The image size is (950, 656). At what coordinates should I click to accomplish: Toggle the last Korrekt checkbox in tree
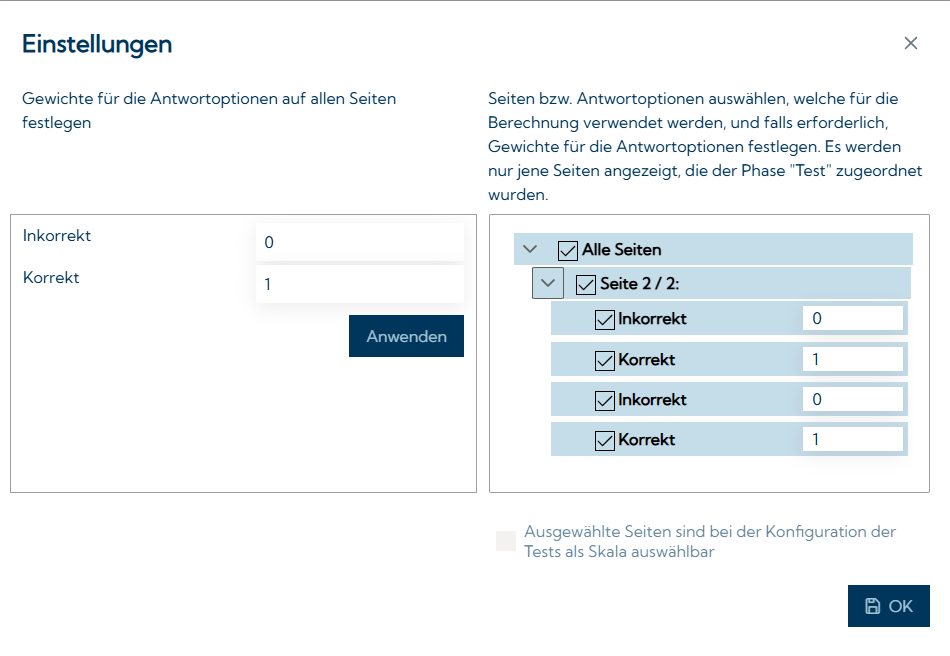point(604,440)
